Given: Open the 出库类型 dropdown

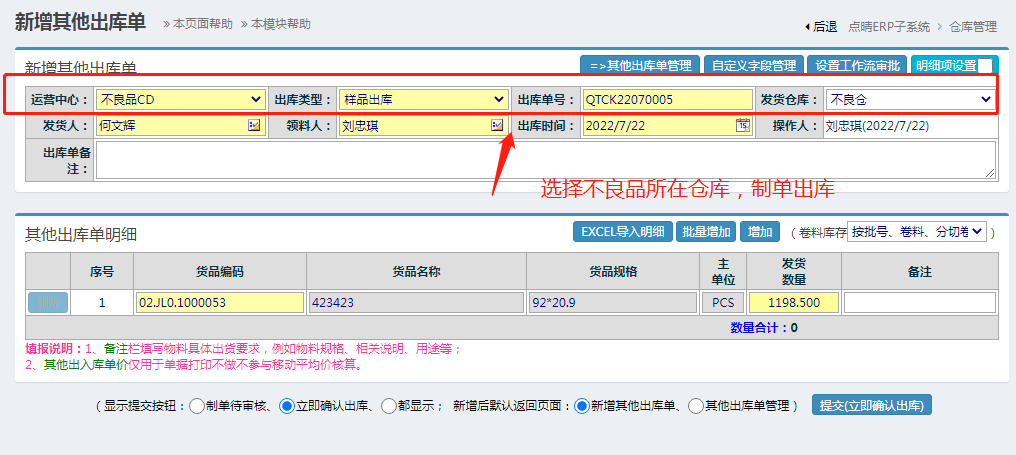Looking at the screenshot, I should click(x=423, y=99).
